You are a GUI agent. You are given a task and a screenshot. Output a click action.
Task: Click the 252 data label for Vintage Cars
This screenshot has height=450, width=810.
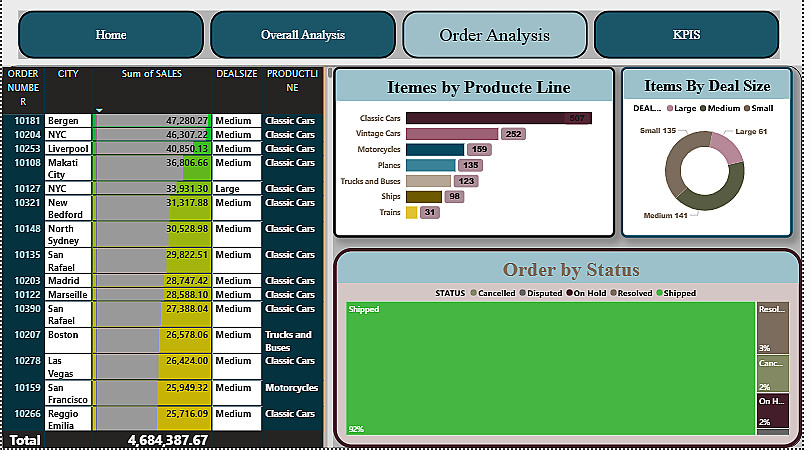(x=513, y=134)
